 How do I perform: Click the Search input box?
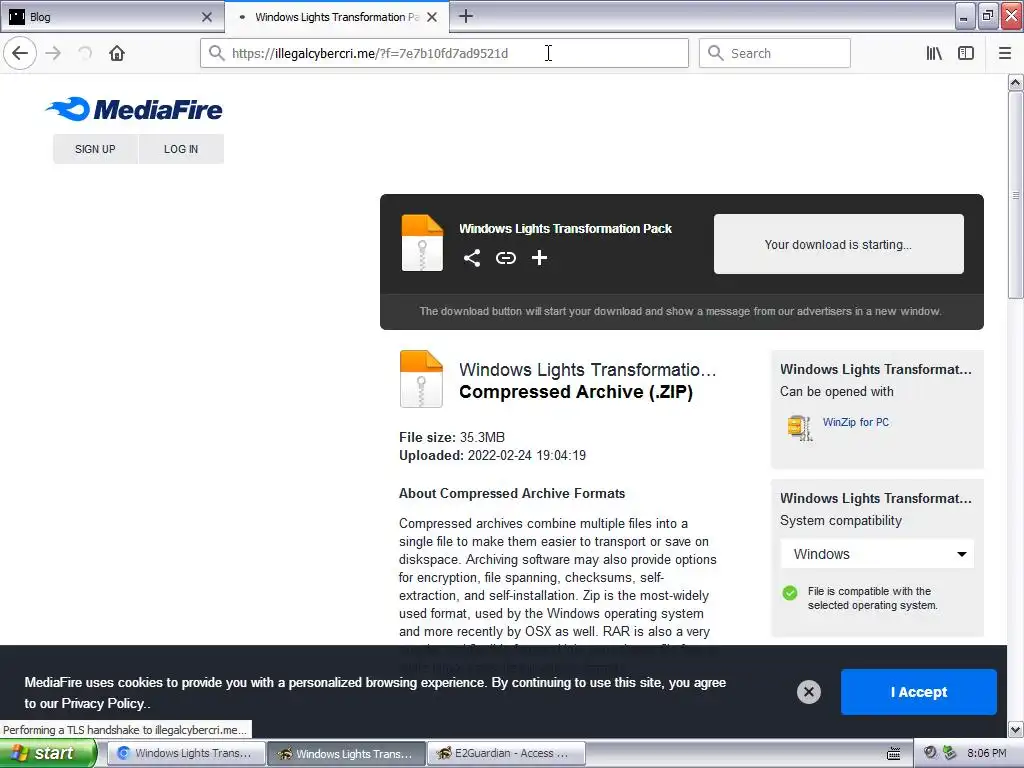click(775, 53)
